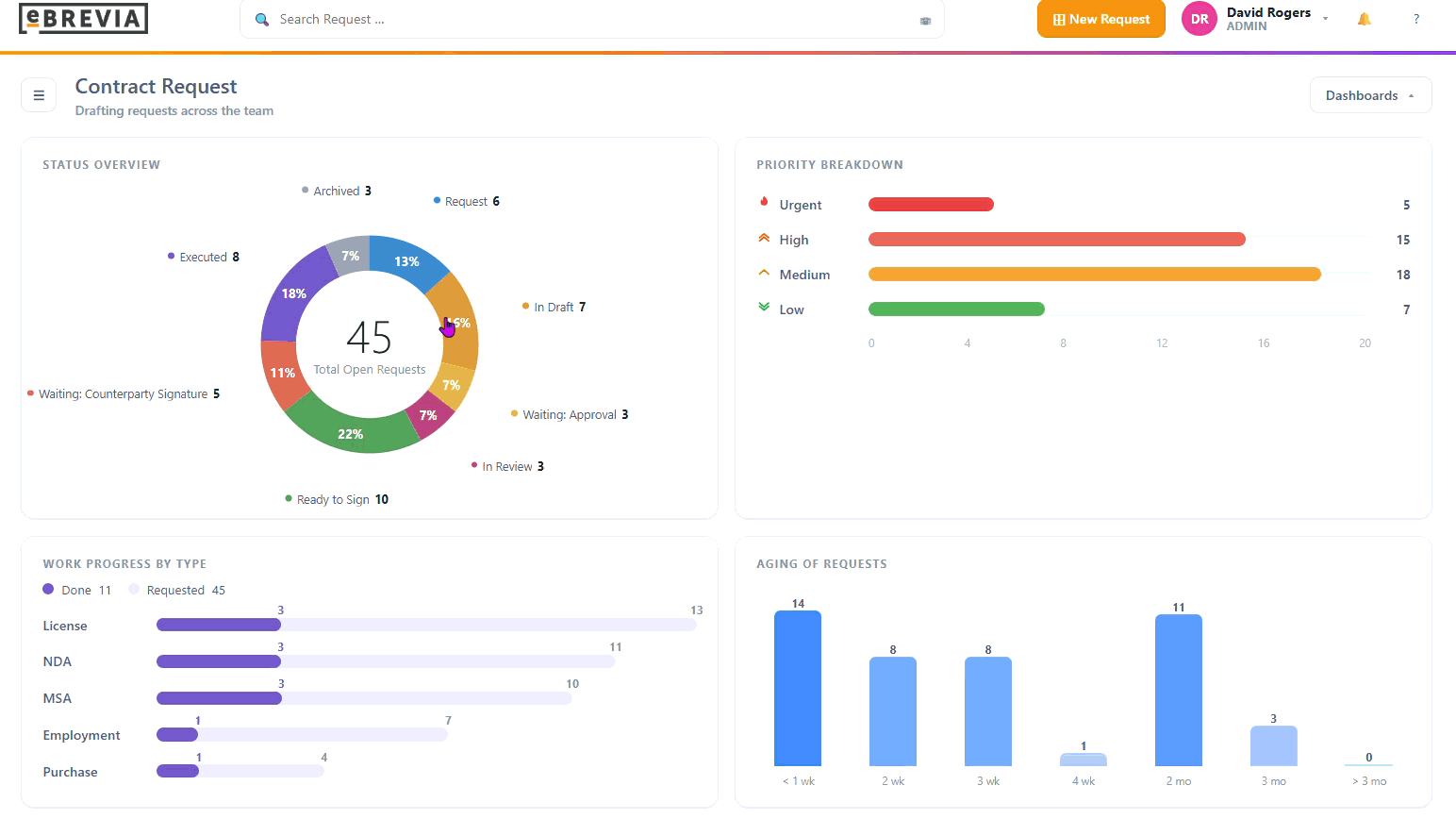Toggle the Requested series legend
This screenshot has width=1456, height=819.
coord(177,590)
